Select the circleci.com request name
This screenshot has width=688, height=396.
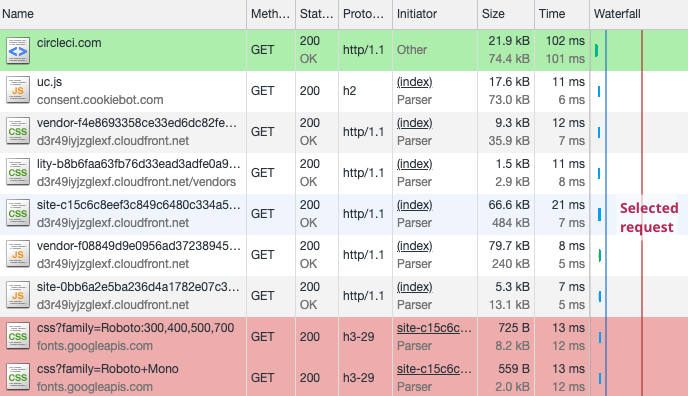69,43
